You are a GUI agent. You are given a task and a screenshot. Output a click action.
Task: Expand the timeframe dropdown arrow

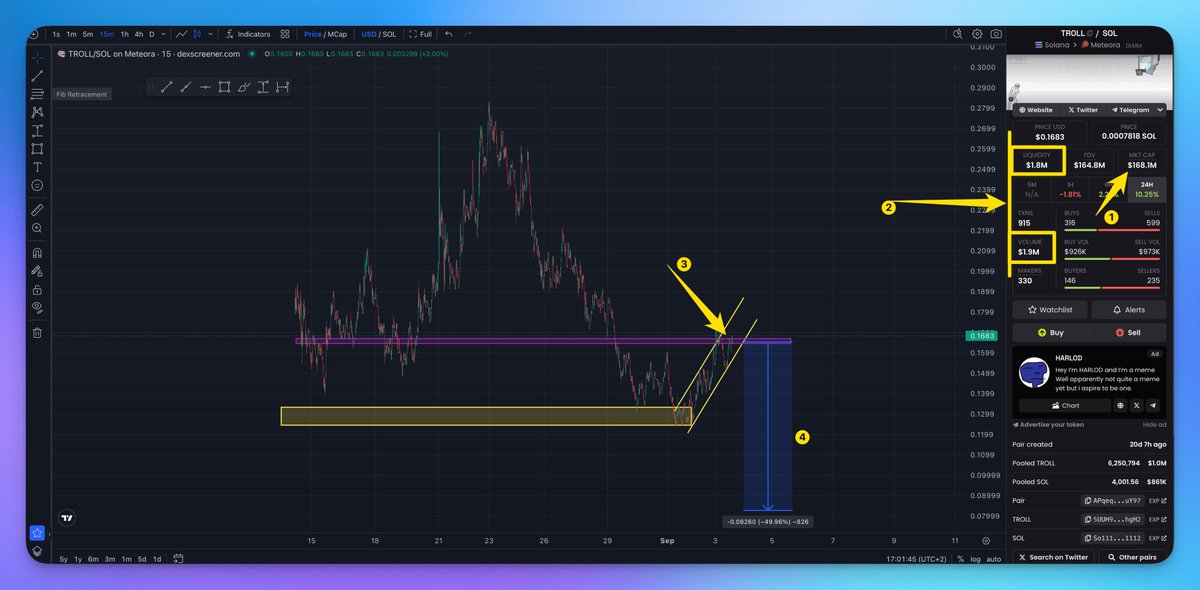pos(163,34)
